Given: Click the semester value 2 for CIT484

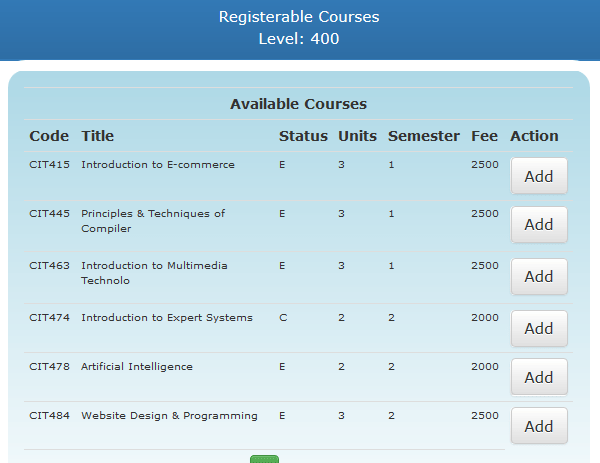Looking at the screenshot, I should tap(391, 416).
